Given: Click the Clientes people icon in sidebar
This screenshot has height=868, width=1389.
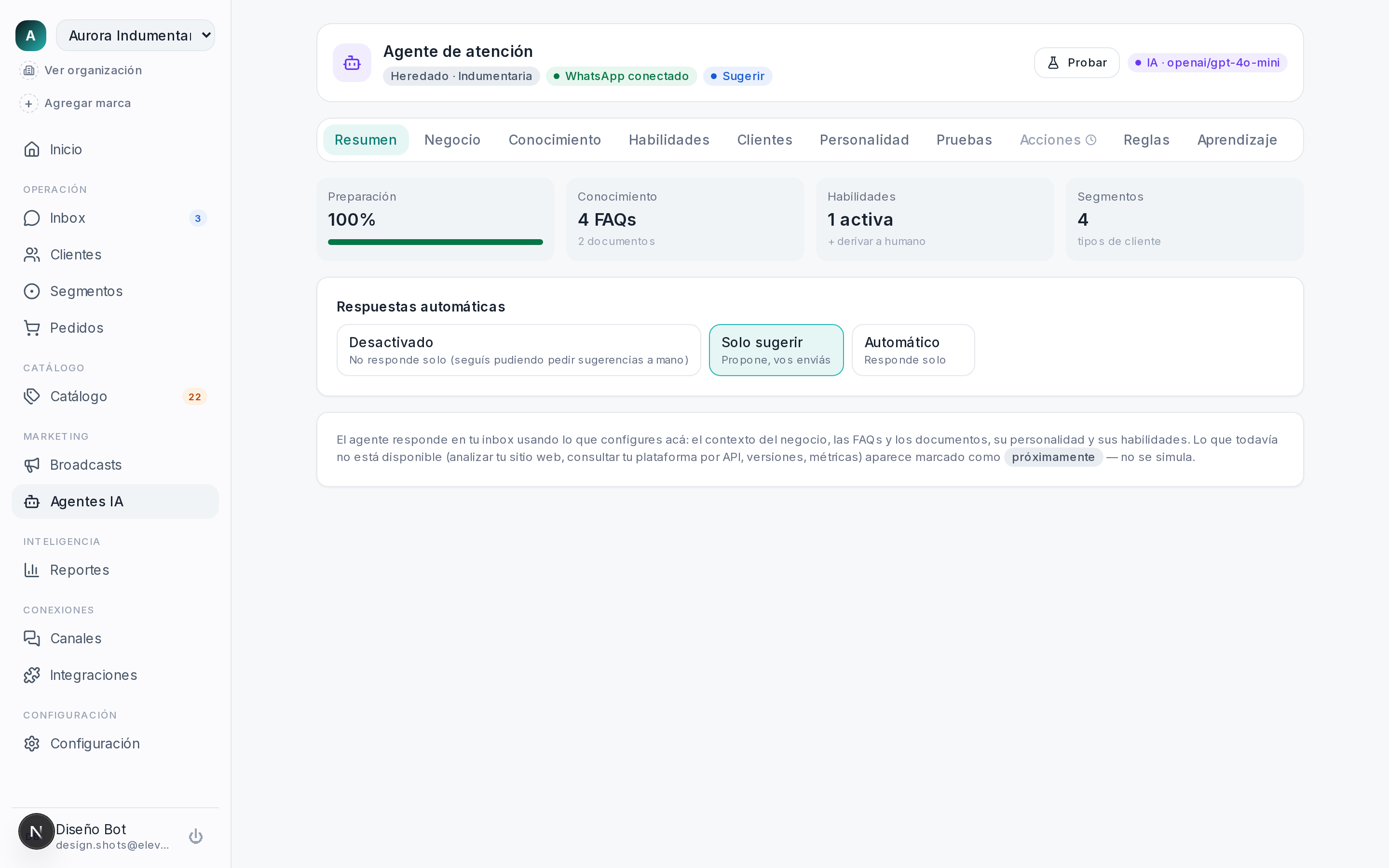Looking at the screenshot, I should (32, 255).
